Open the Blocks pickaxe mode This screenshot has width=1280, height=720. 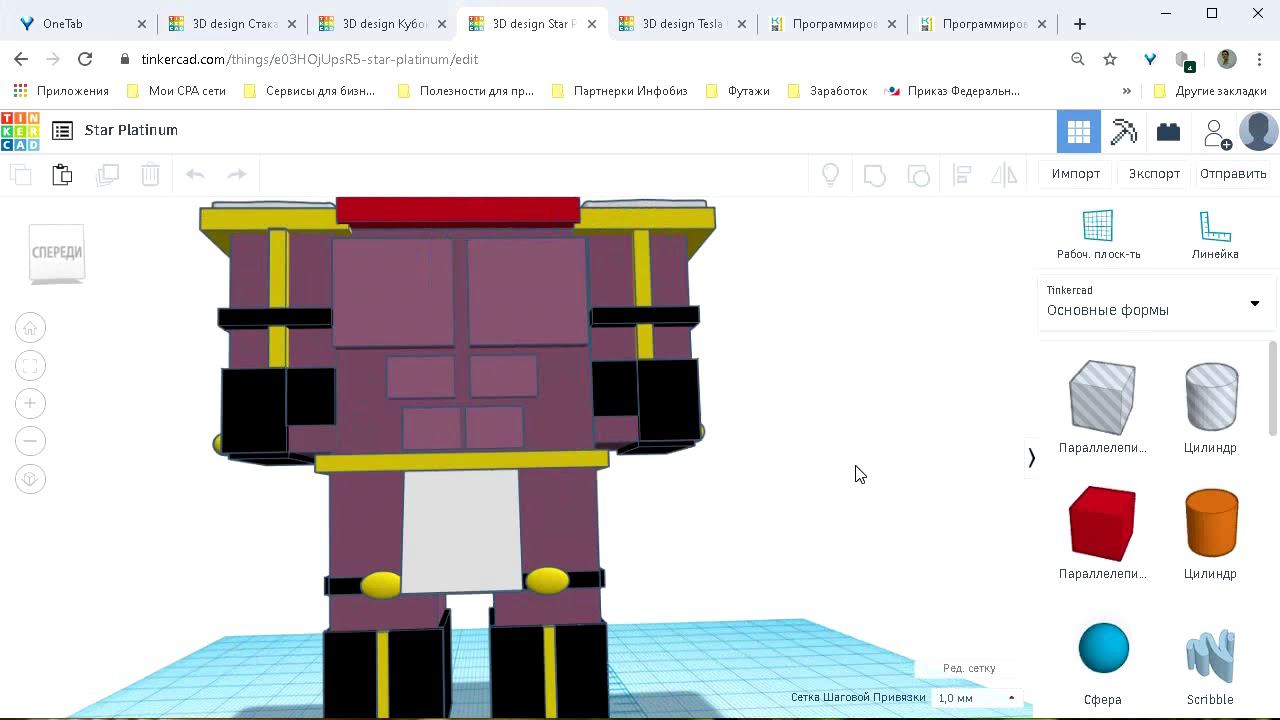tap(1124, 132)
